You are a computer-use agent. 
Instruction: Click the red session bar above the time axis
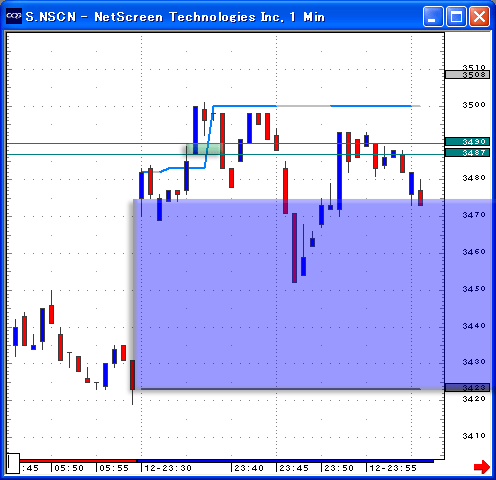pyautogui.click(x=78, y=461)
